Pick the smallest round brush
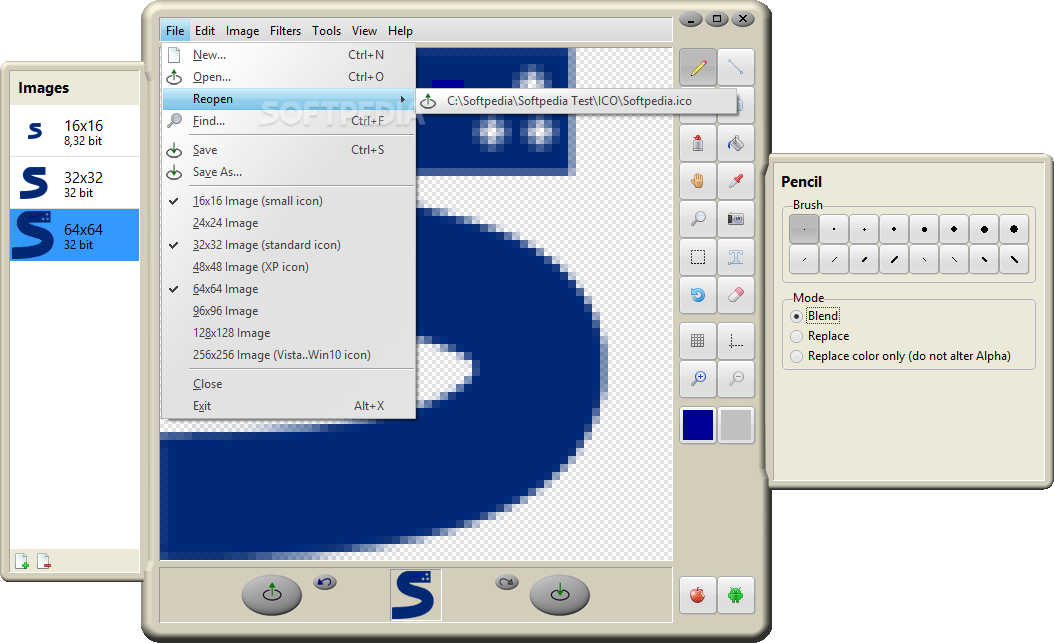The width and height of the screenshot is (1054, 643). click(804, 229)
